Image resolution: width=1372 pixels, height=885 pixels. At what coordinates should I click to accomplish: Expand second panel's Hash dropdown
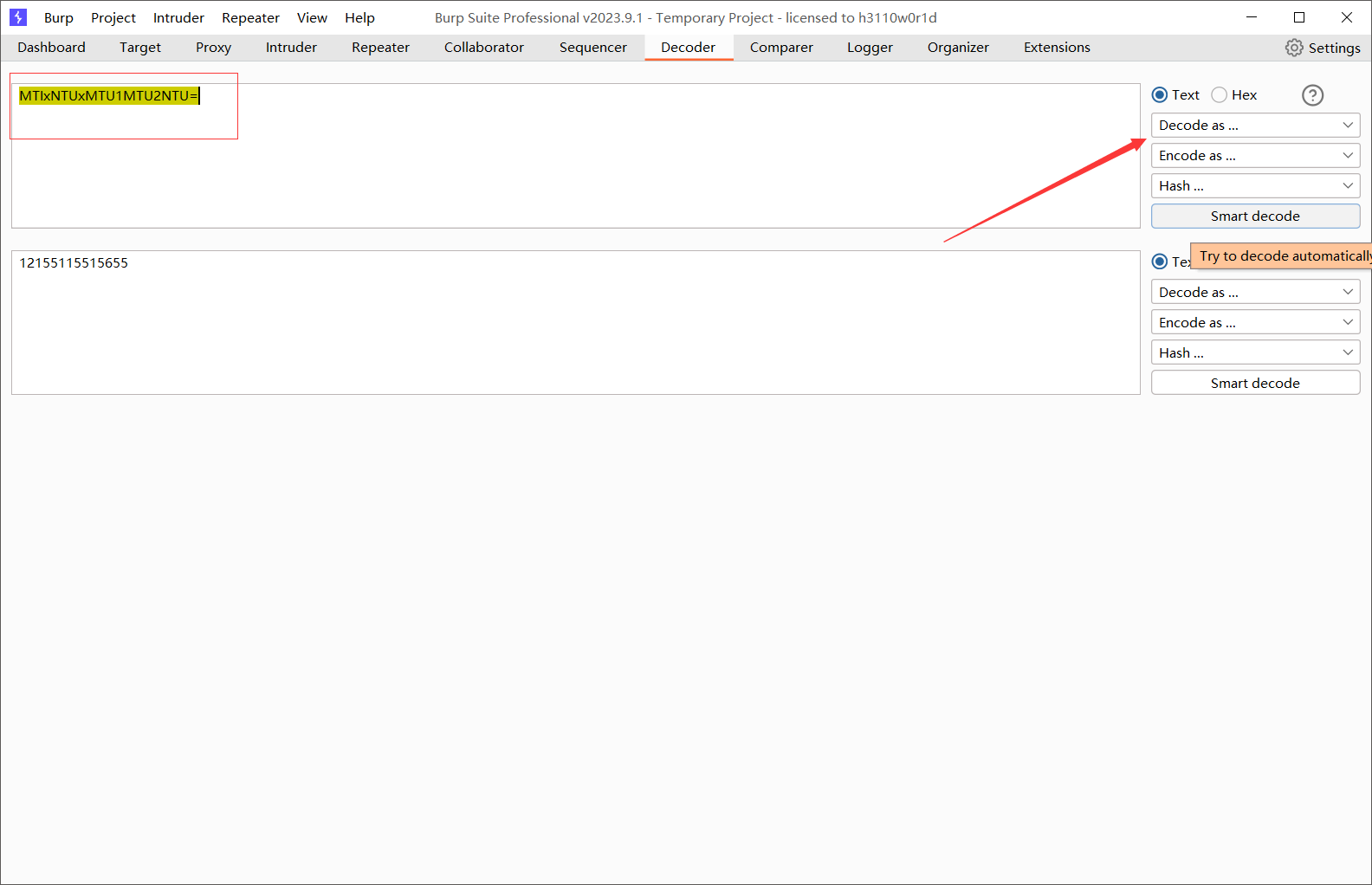(x=1255, y=353)
